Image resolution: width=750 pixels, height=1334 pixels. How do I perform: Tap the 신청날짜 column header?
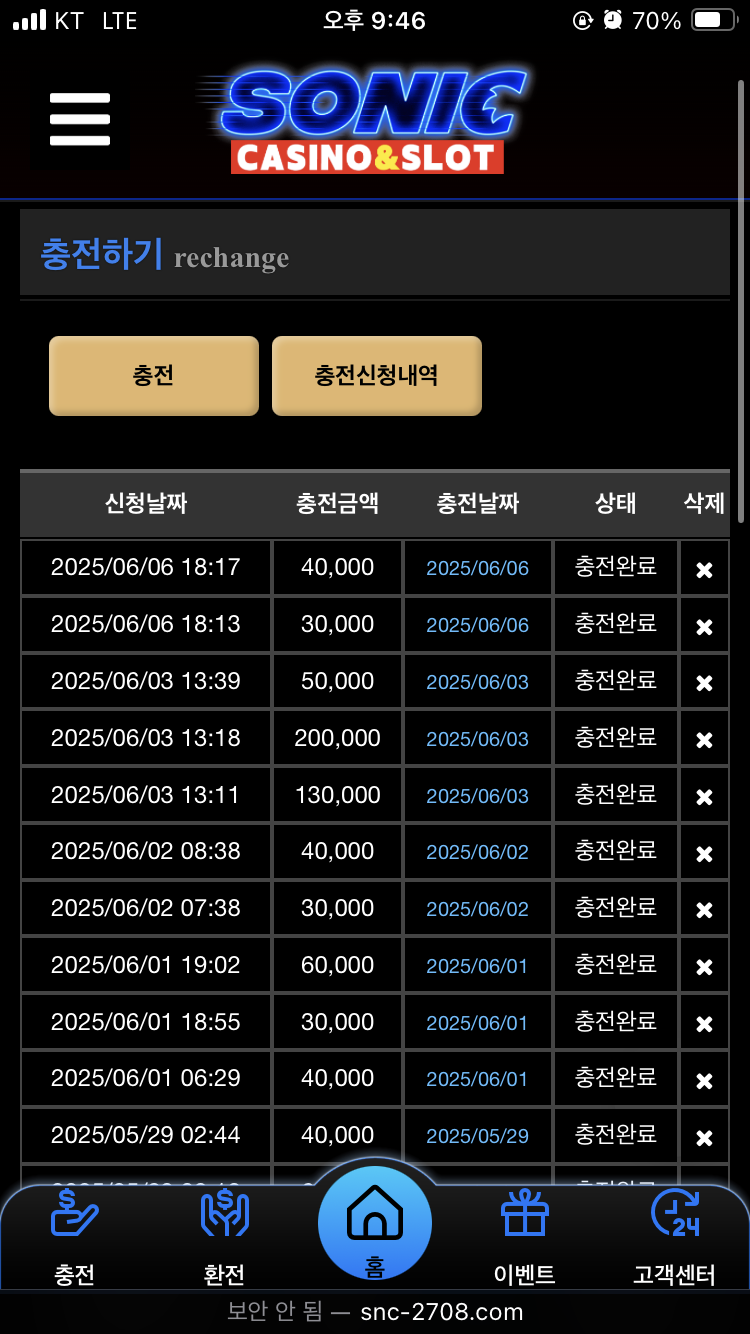pyautogui.click(x=146, y=504)
